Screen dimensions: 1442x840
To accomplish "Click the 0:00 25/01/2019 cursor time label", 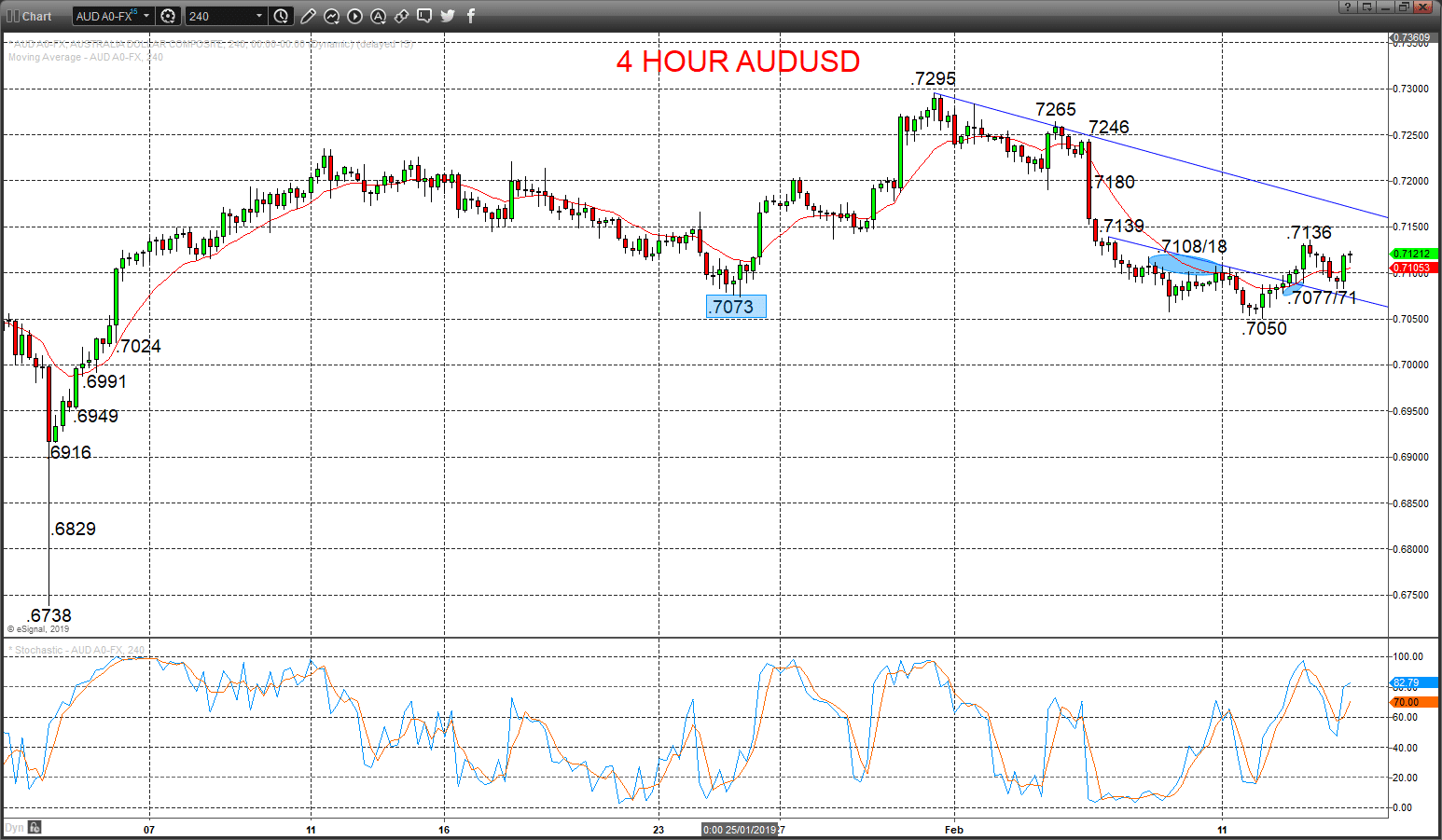I will tap(741, 829).
